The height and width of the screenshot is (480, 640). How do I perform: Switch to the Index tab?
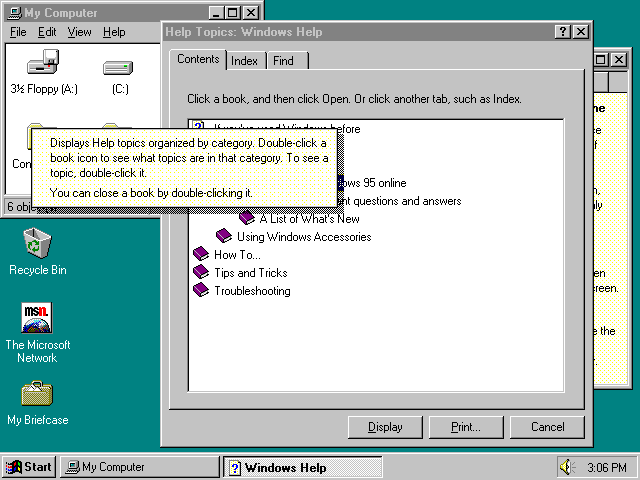click(244, 61)
